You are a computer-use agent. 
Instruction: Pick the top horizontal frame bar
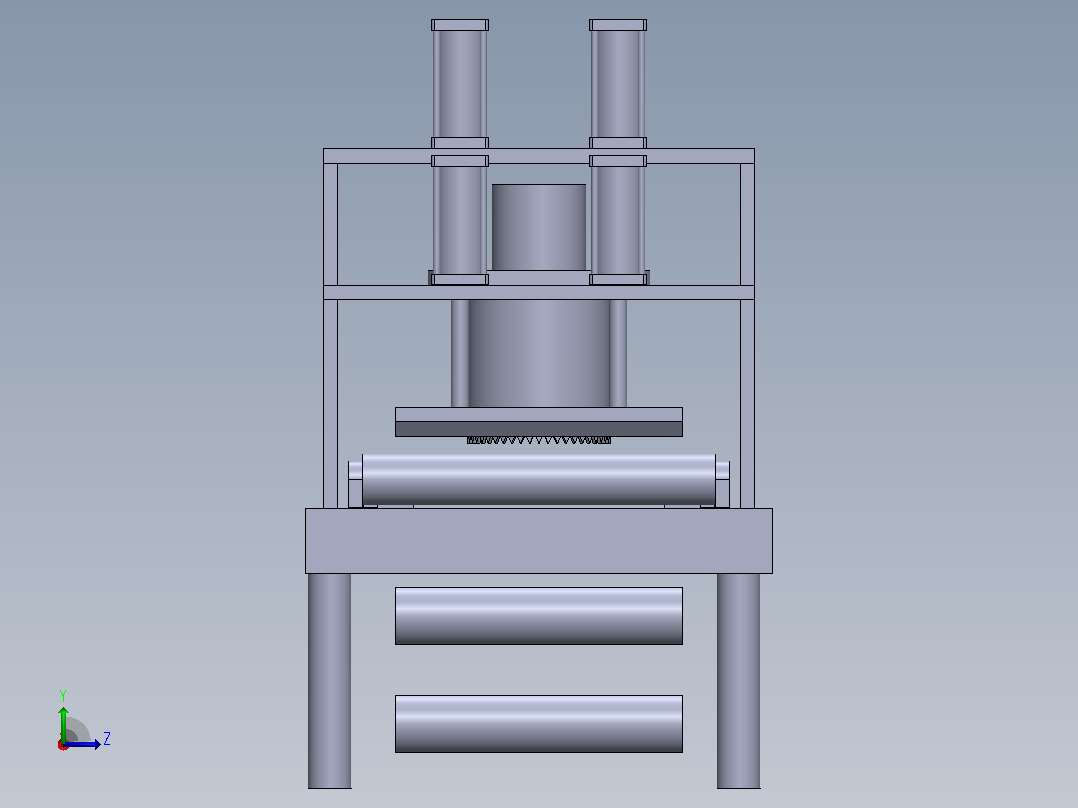pos(539,156)
